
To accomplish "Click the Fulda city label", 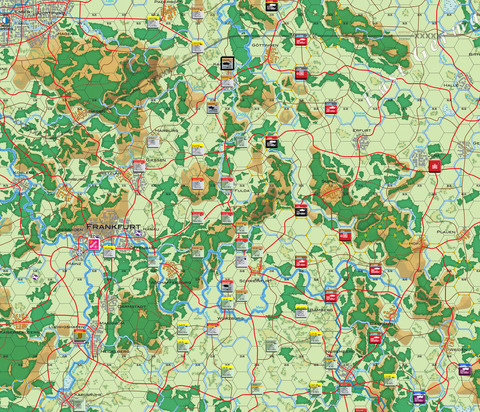I will [242, 190].
